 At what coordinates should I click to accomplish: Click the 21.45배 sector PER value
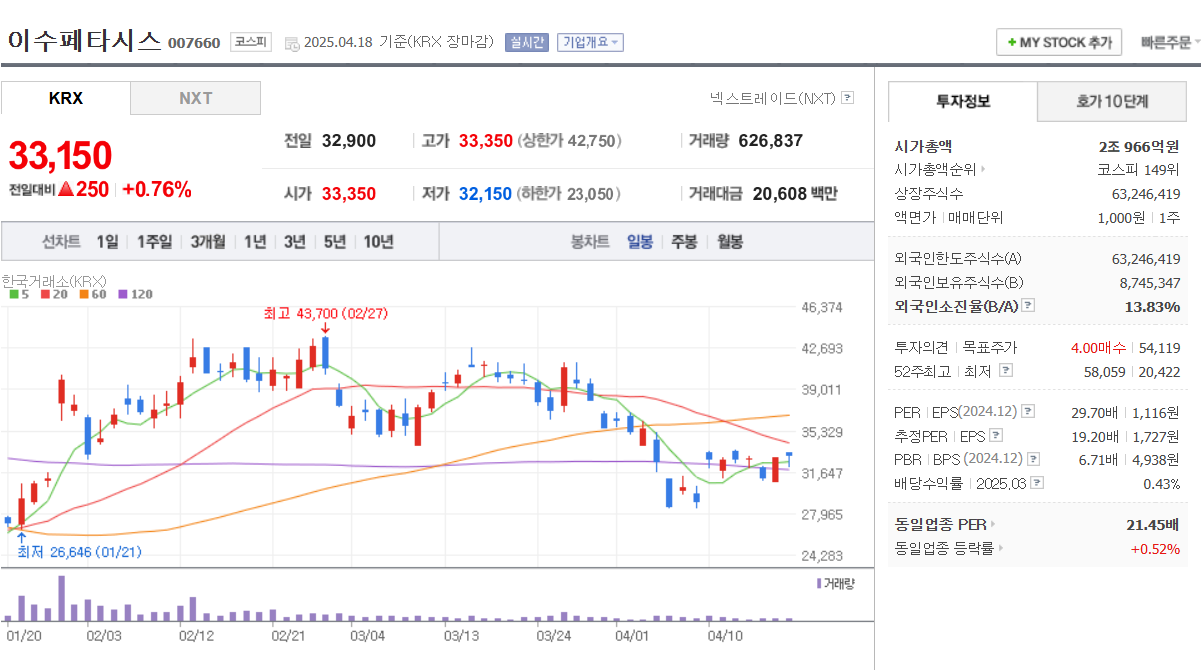(x=1153, y=524)
